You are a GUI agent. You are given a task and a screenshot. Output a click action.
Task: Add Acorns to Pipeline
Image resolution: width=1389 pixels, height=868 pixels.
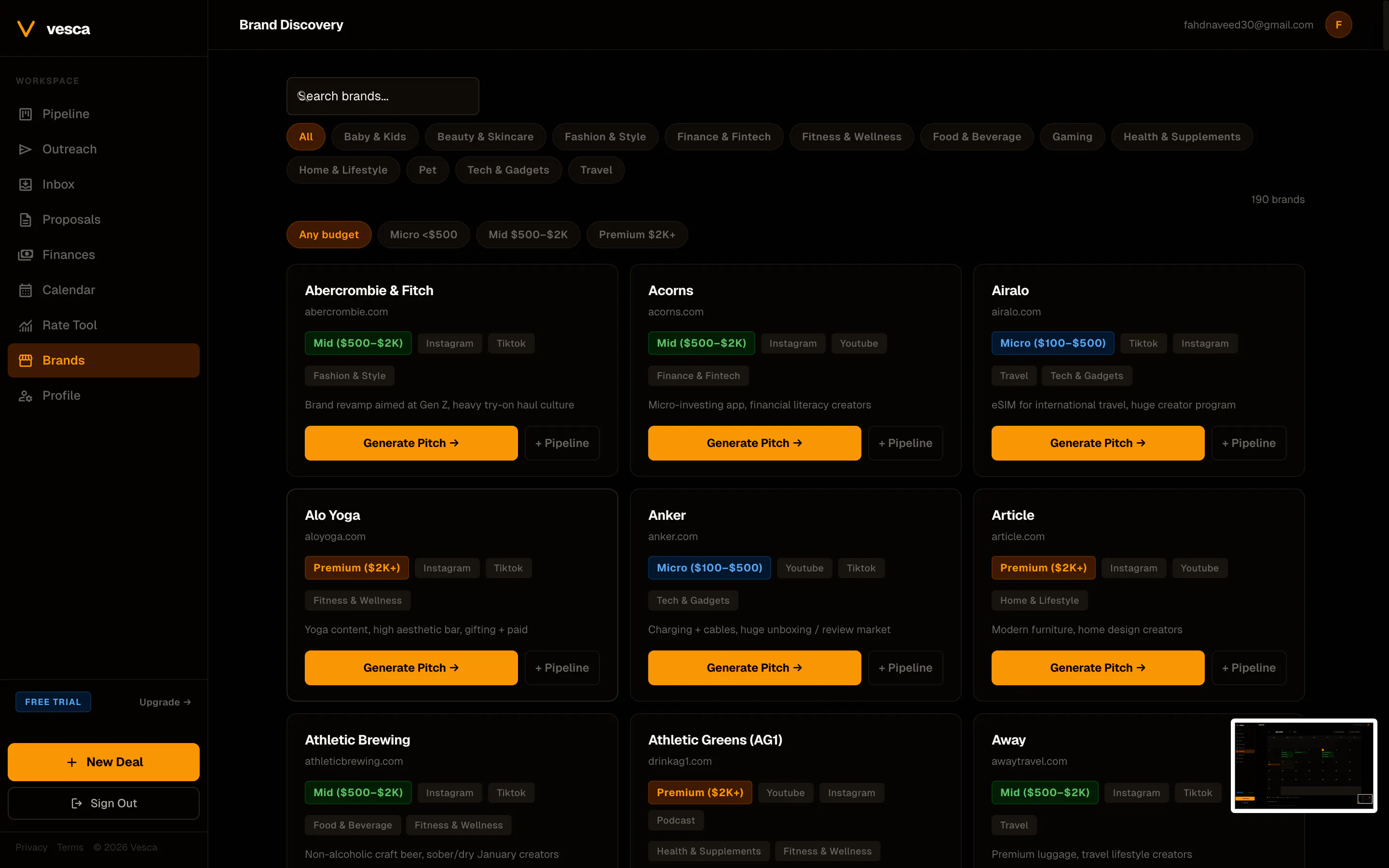tap(905, 443)
